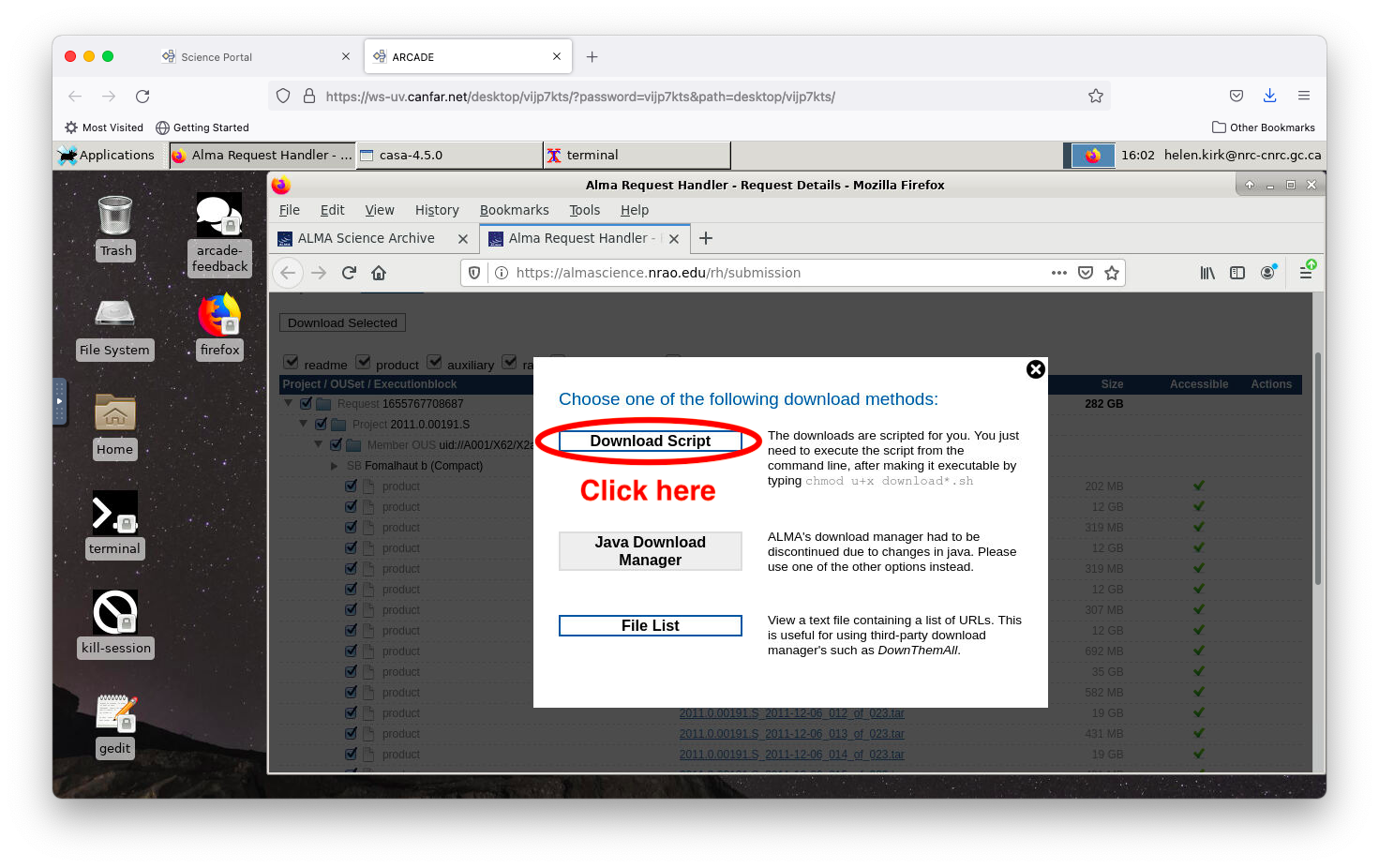Uncheck the Request 1655767708687 checkbox
Image resolution: width=1379 pixels, height=868 pixels.
[x=306, y=404]
